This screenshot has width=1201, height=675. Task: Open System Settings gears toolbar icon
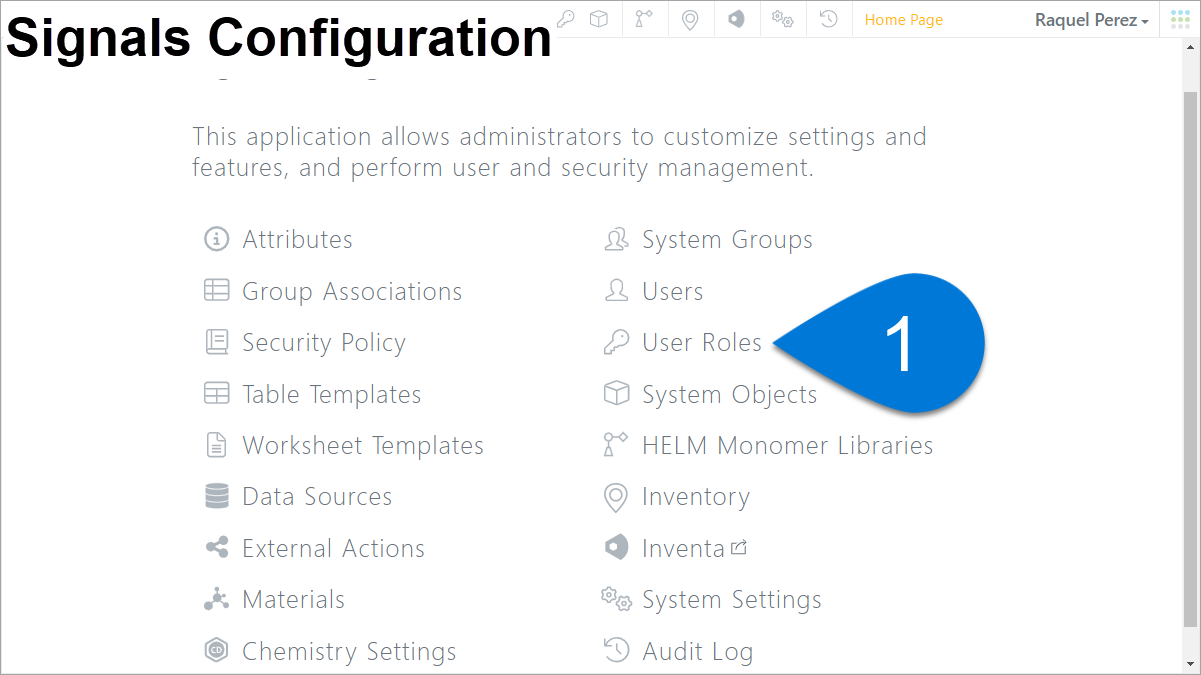pyautogui.click(x=783, y=19)
